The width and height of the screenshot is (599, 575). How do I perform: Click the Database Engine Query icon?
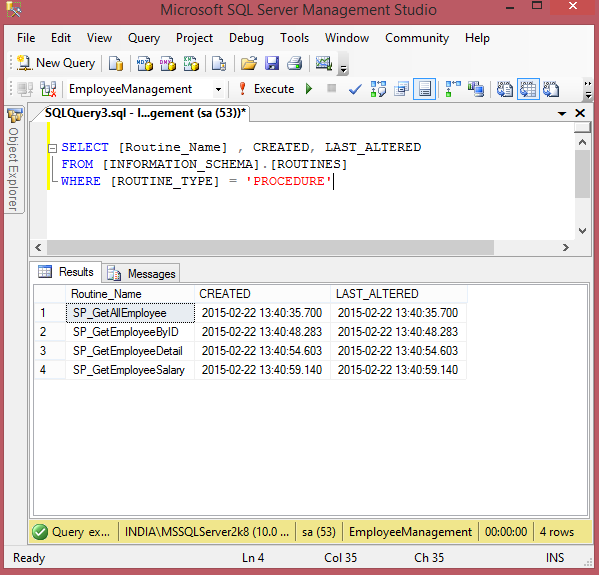(116, 63)
